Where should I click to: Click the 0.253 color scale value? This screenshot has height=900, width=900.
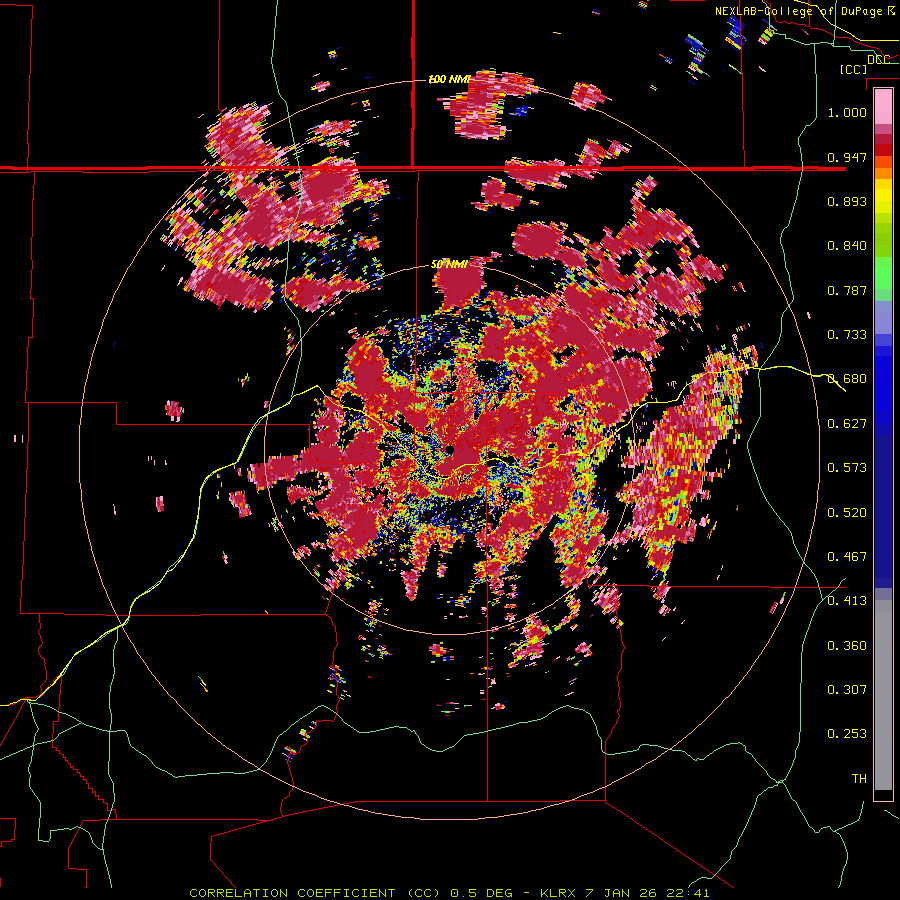pyautogui.click(x=847, y=734)
